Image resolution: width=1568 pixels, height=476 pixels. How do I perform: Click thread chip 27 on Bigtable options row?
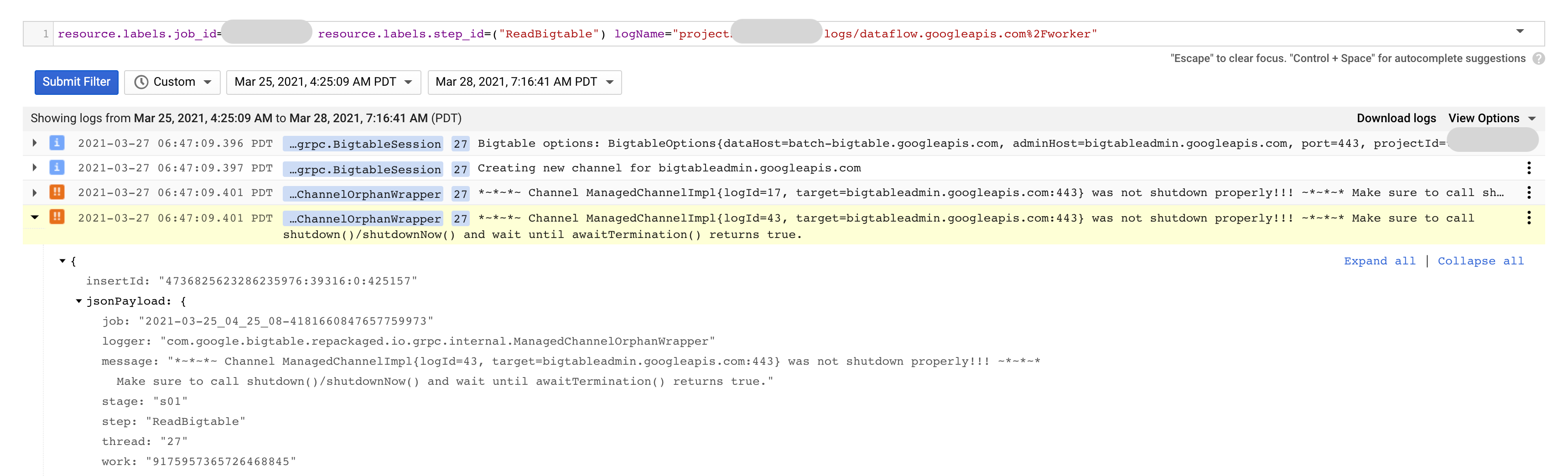point(460,144)
